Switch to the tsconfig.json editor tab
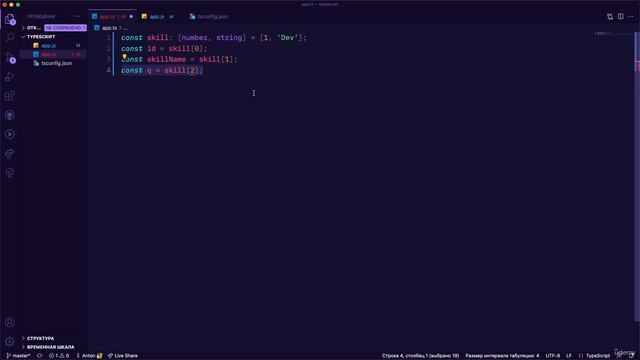This screenshot has height=360, width=640. pos(213,17)
